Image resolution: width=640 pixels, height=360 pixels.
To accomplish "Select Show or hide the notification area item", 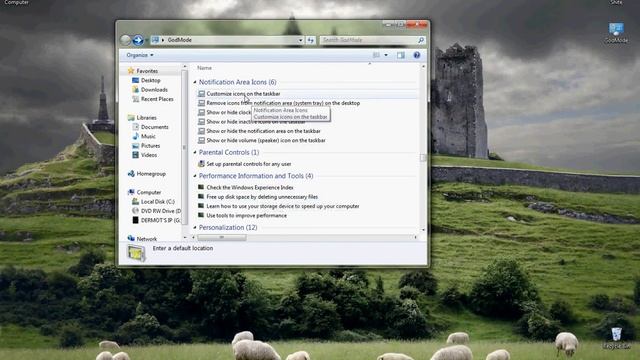I will [263, 131].
